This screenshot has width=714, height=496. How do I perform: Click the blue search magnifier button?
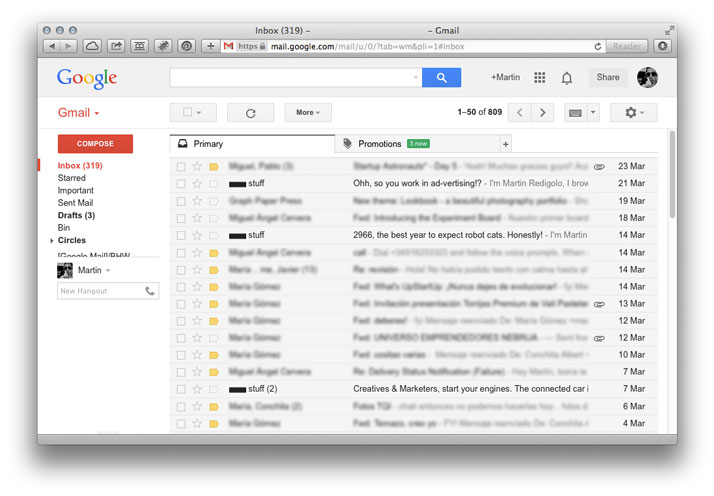pyautogui.click(x=441, y=77)
